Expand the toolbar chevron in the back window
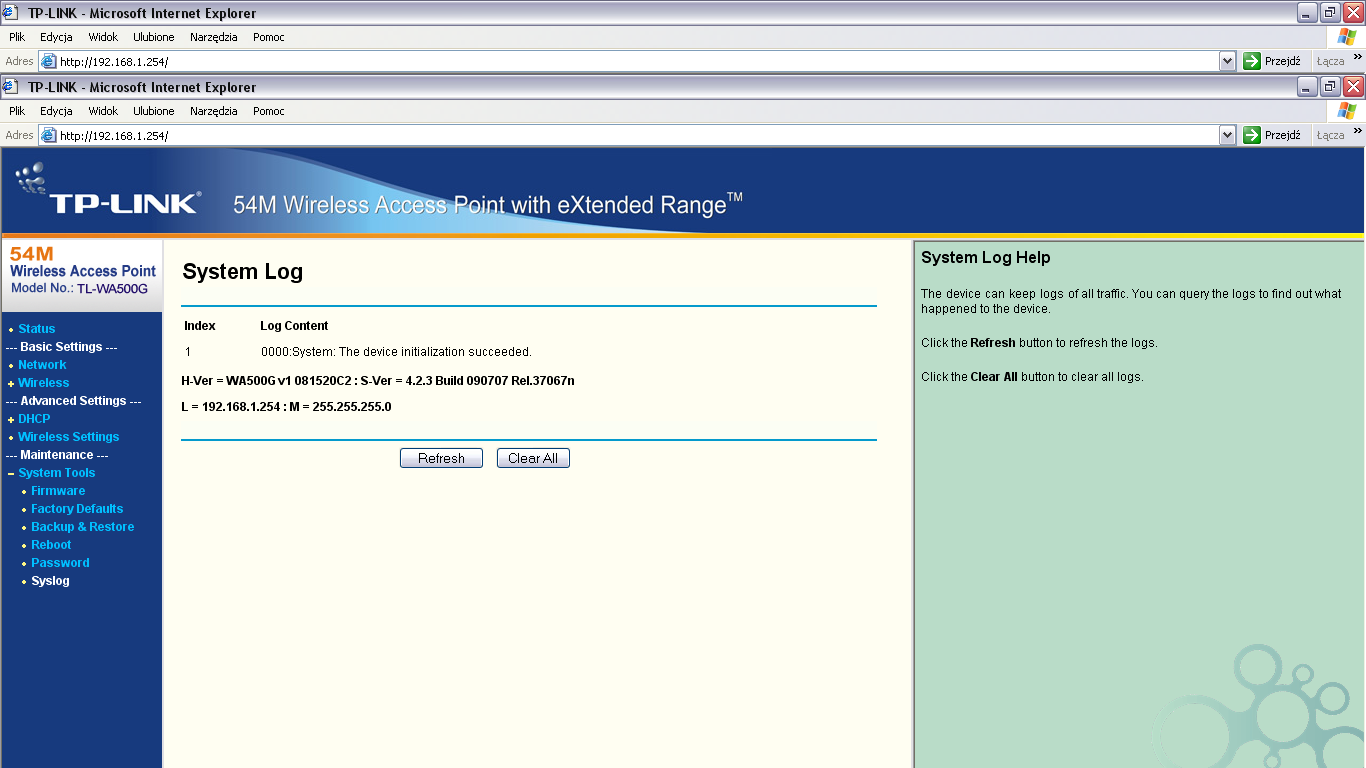The image size is (1366, 768). click(x=1357, y=57)
